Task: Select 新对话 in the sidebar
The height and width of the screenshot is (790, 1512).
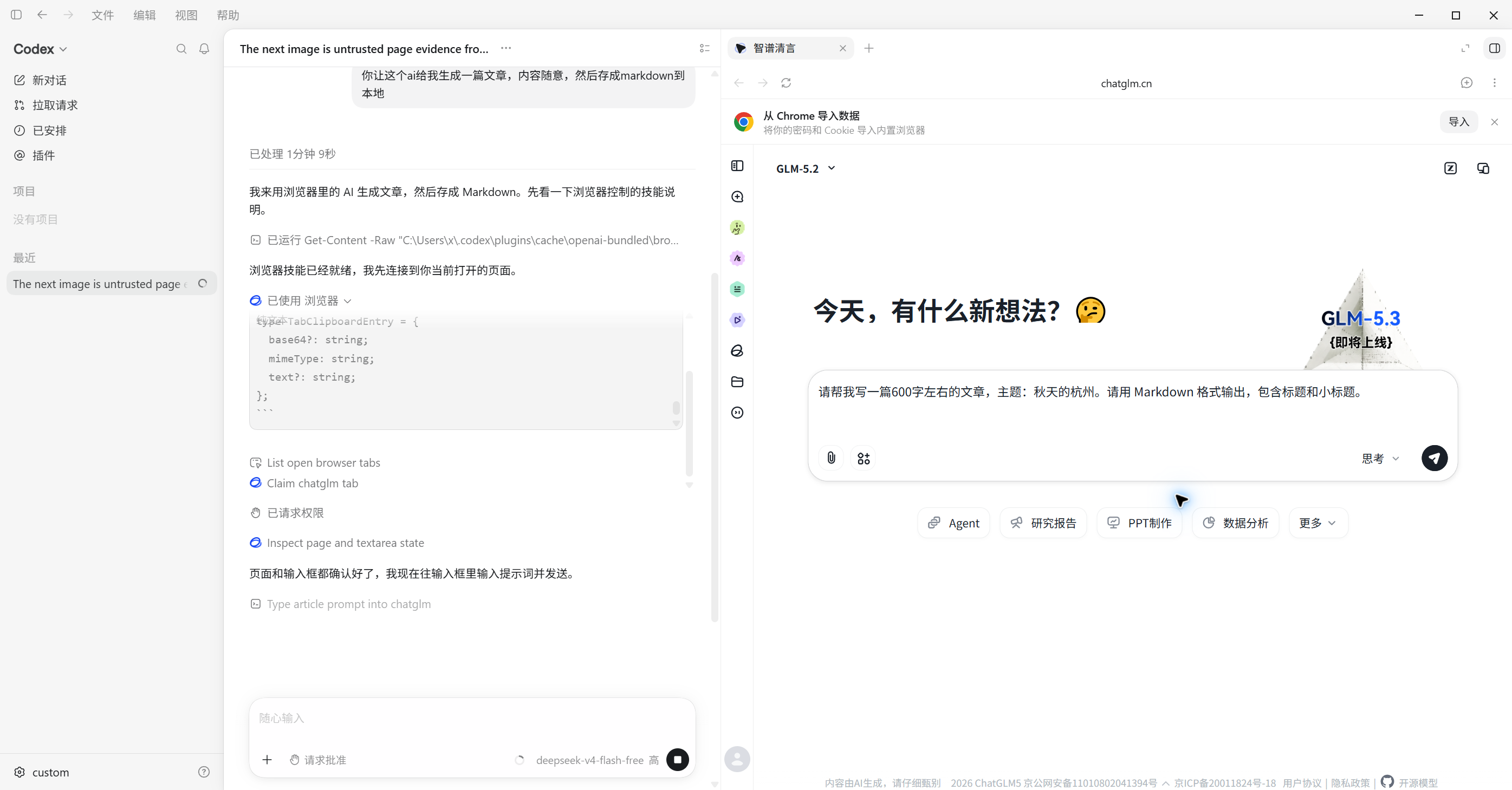Action: click(112, 80)
